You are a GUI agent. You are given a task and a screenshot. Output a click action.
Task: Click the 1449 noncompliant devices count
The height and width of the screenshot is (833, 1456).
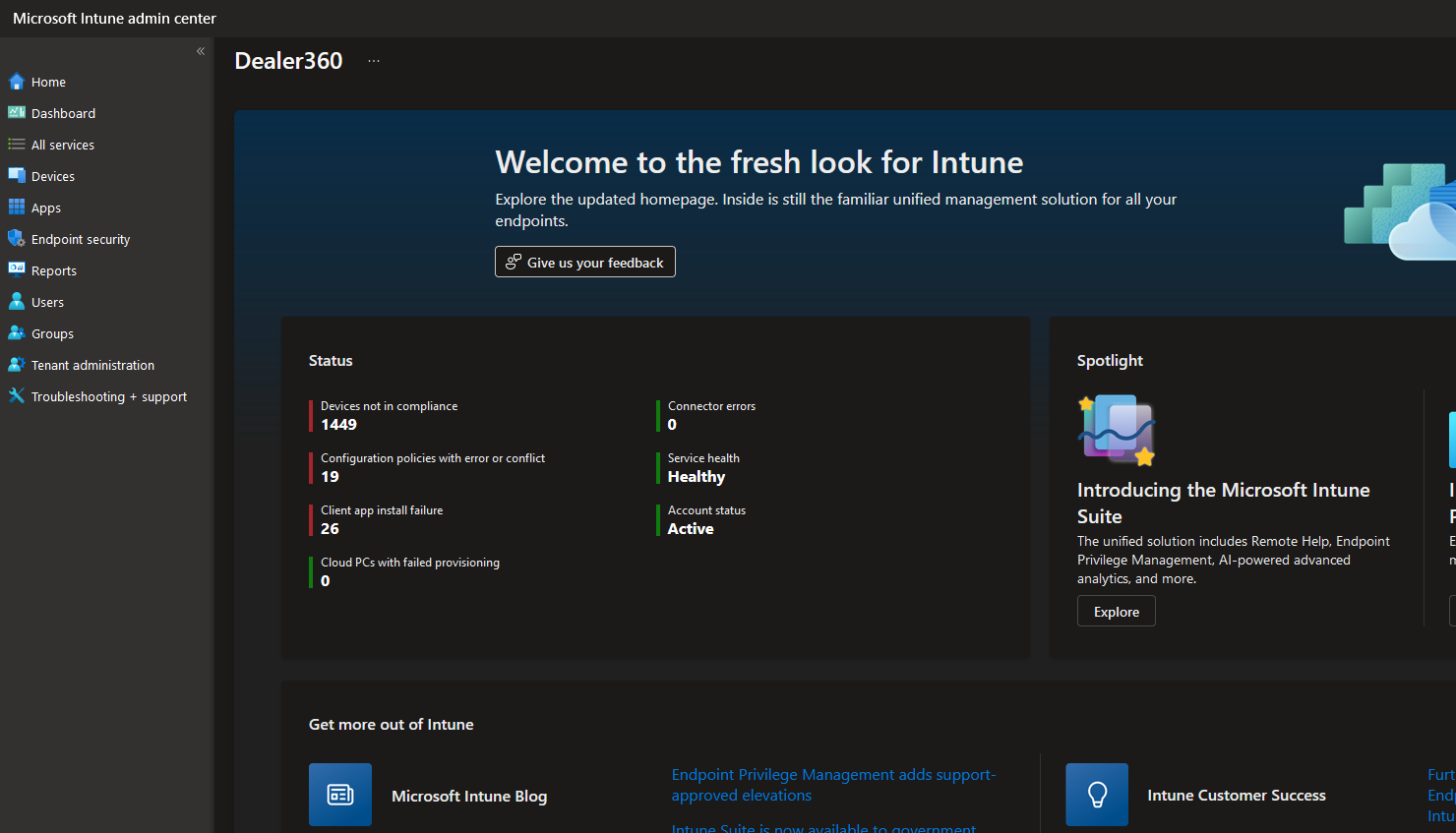(x=338, y=425)
